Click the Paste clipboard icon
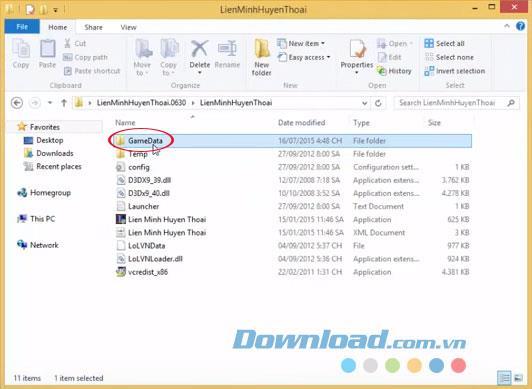This screenshot has height=389, width=532. (48, 54)
